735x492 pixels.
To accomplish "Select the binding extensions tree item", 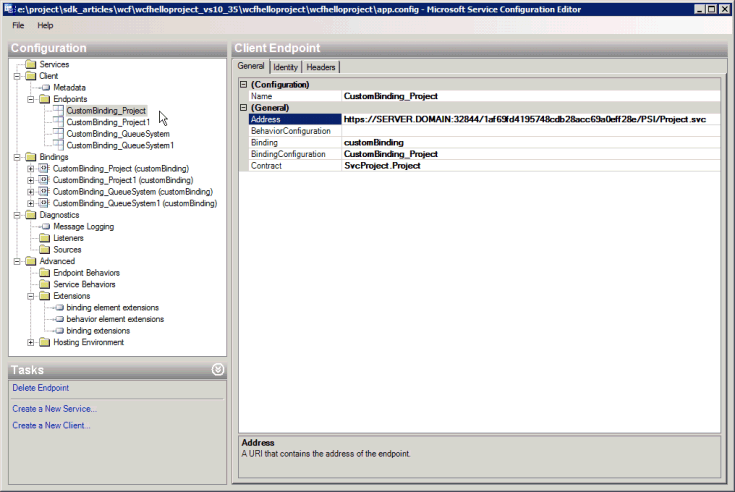I will pos(98,331).
